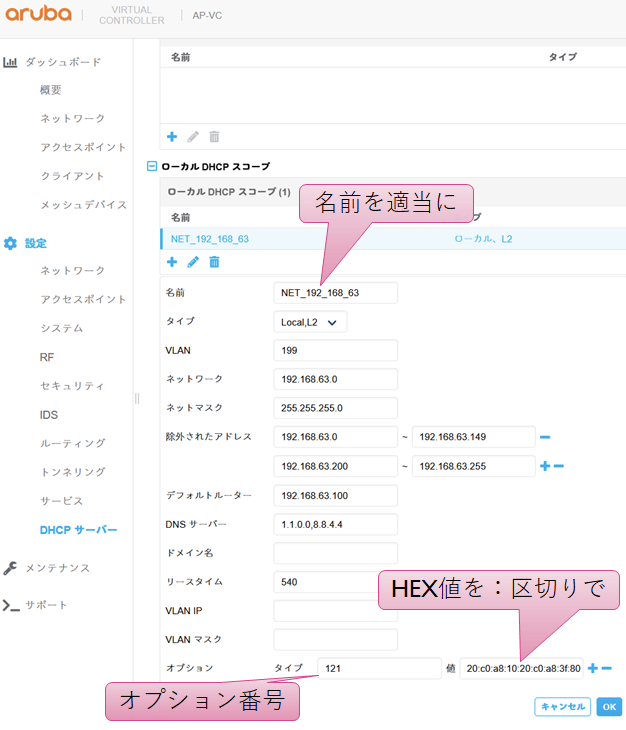Select the NET_192_168_63 table row
This screenshot has width=626, height=730.
click(393, 239)
